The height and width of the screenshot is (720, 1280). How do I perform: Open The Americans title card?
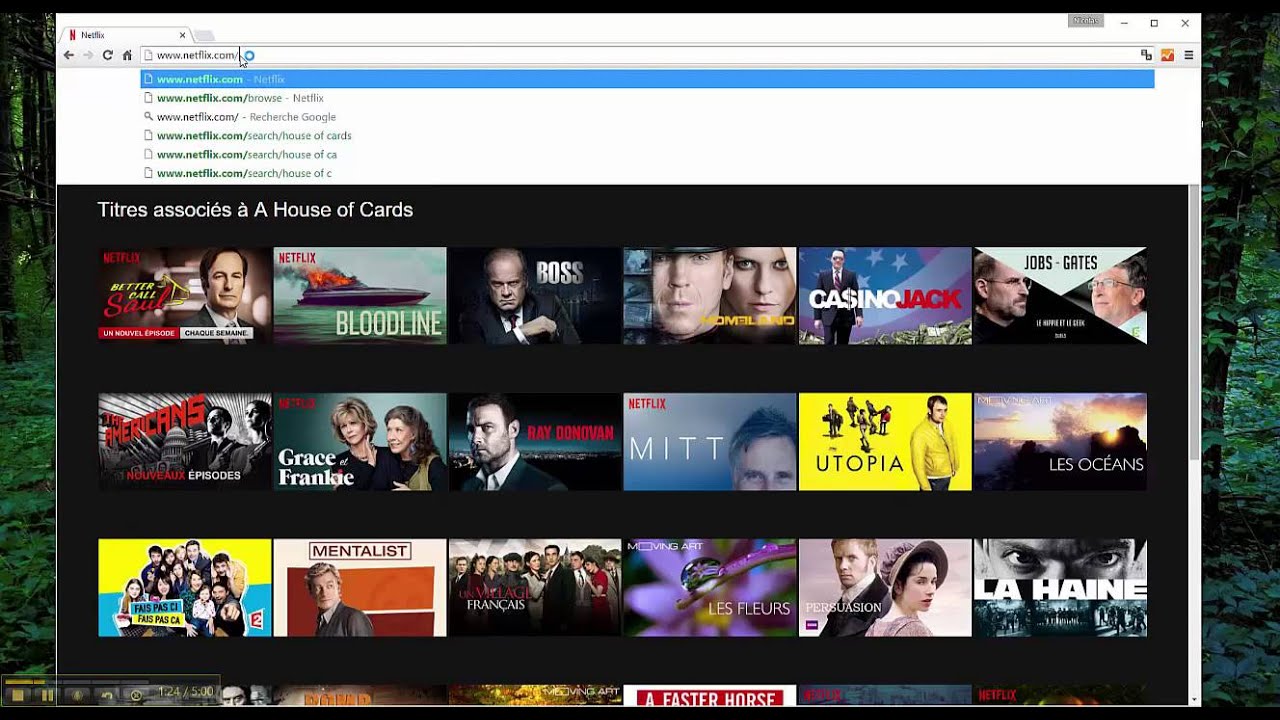pyautogui.click(x=185, y=442)
